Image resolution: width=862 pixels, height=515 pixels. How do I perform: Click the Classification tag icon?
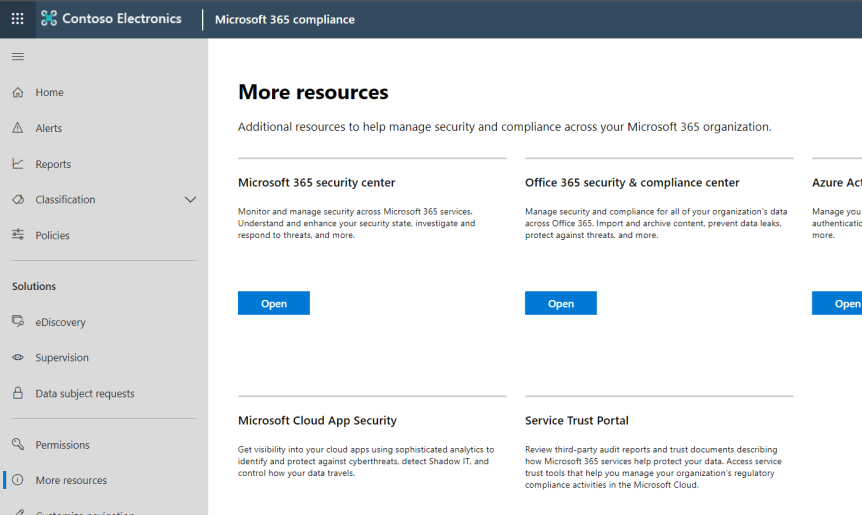[x=18, y=200]
